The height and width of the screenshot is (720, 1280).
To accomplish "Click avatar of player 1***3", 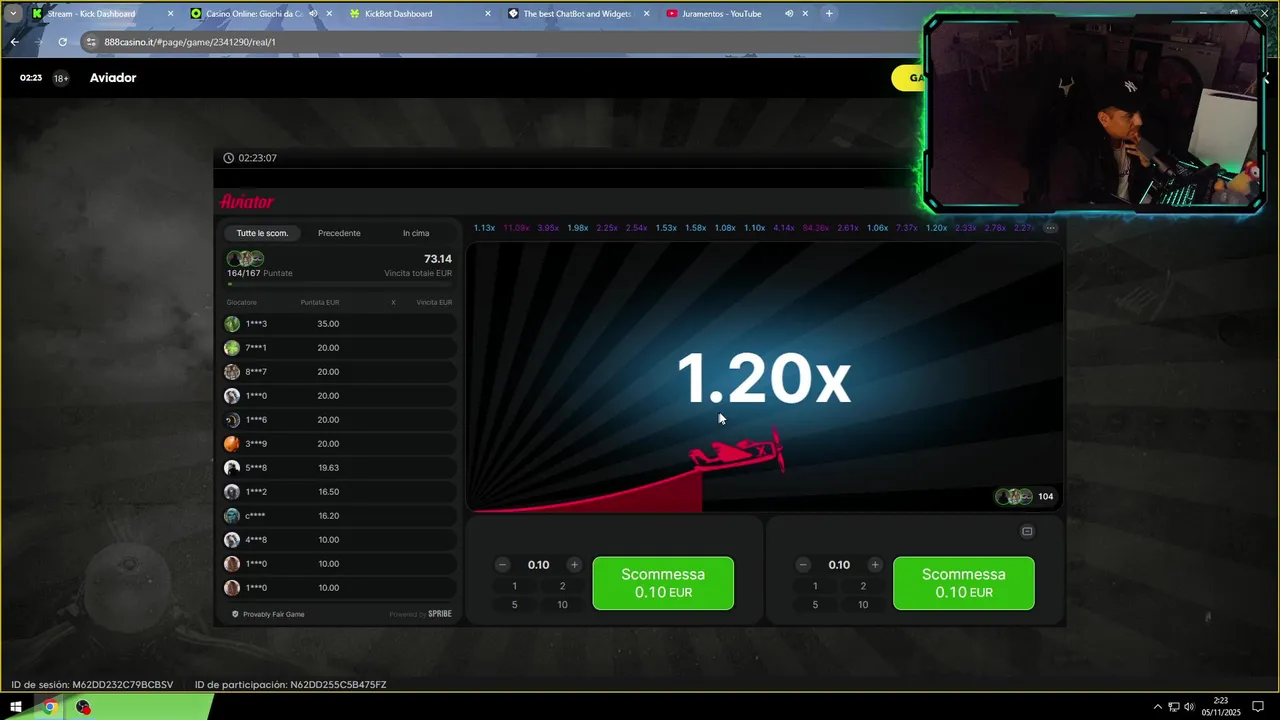I will [x=232, y=324].
